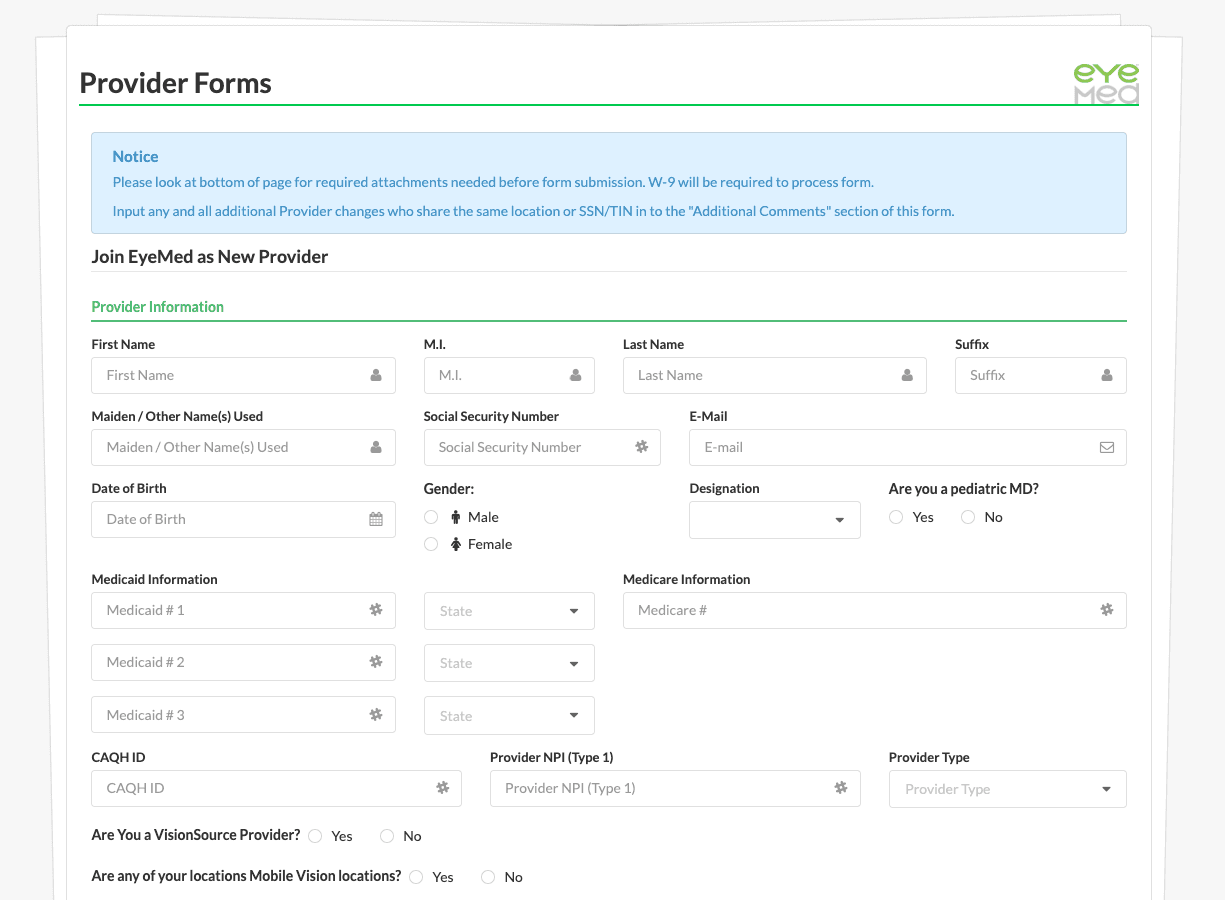Click person icon in Suffix field
1225x900 pixels.
(1106, 376)
